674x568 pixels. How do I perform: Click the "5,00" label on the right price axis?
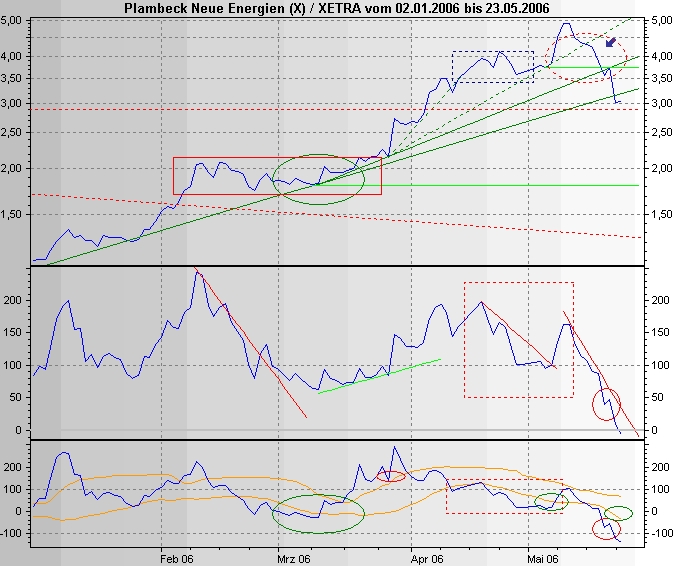[662, 20]
